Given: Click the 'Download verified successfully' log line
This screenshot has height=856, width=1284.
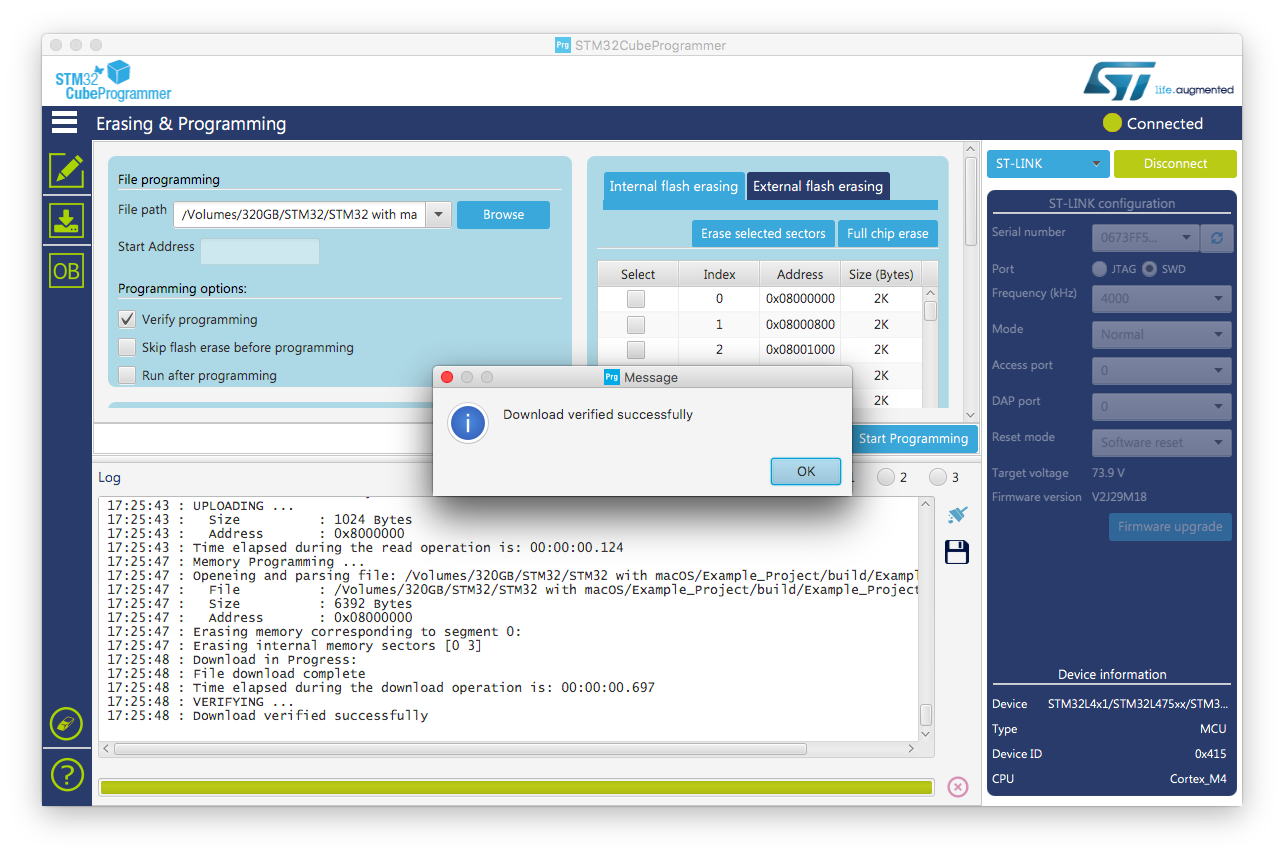Looking at the screenshot, I should point(268,716).
